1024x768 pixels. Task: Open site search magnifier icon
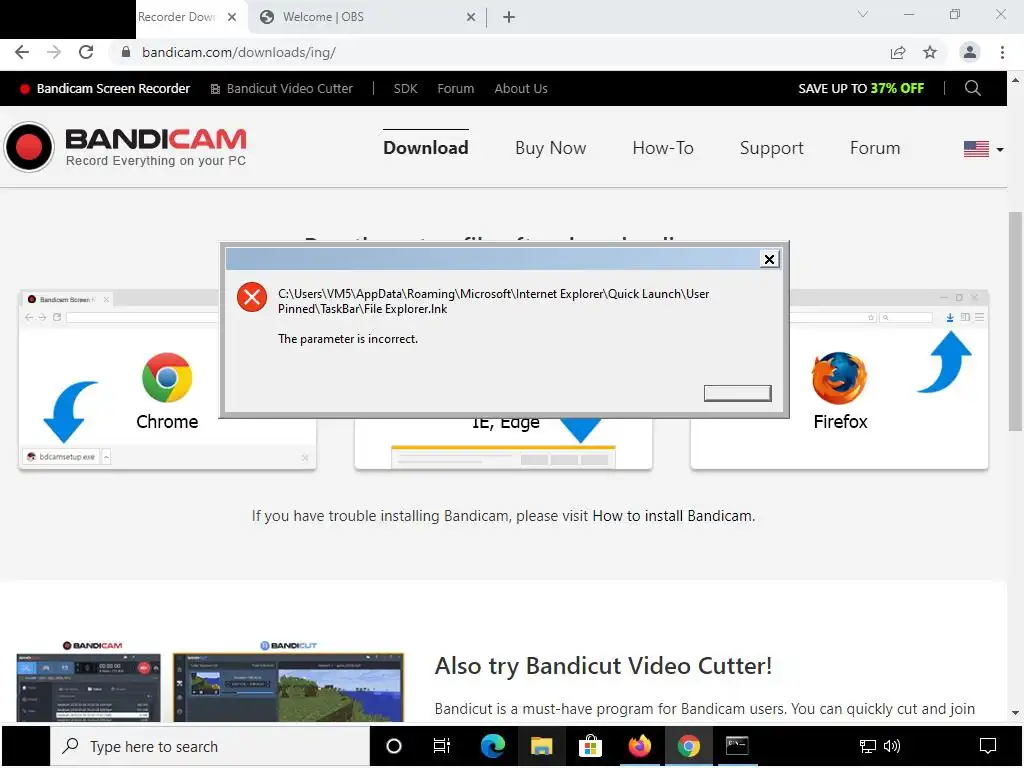[972, 88]
